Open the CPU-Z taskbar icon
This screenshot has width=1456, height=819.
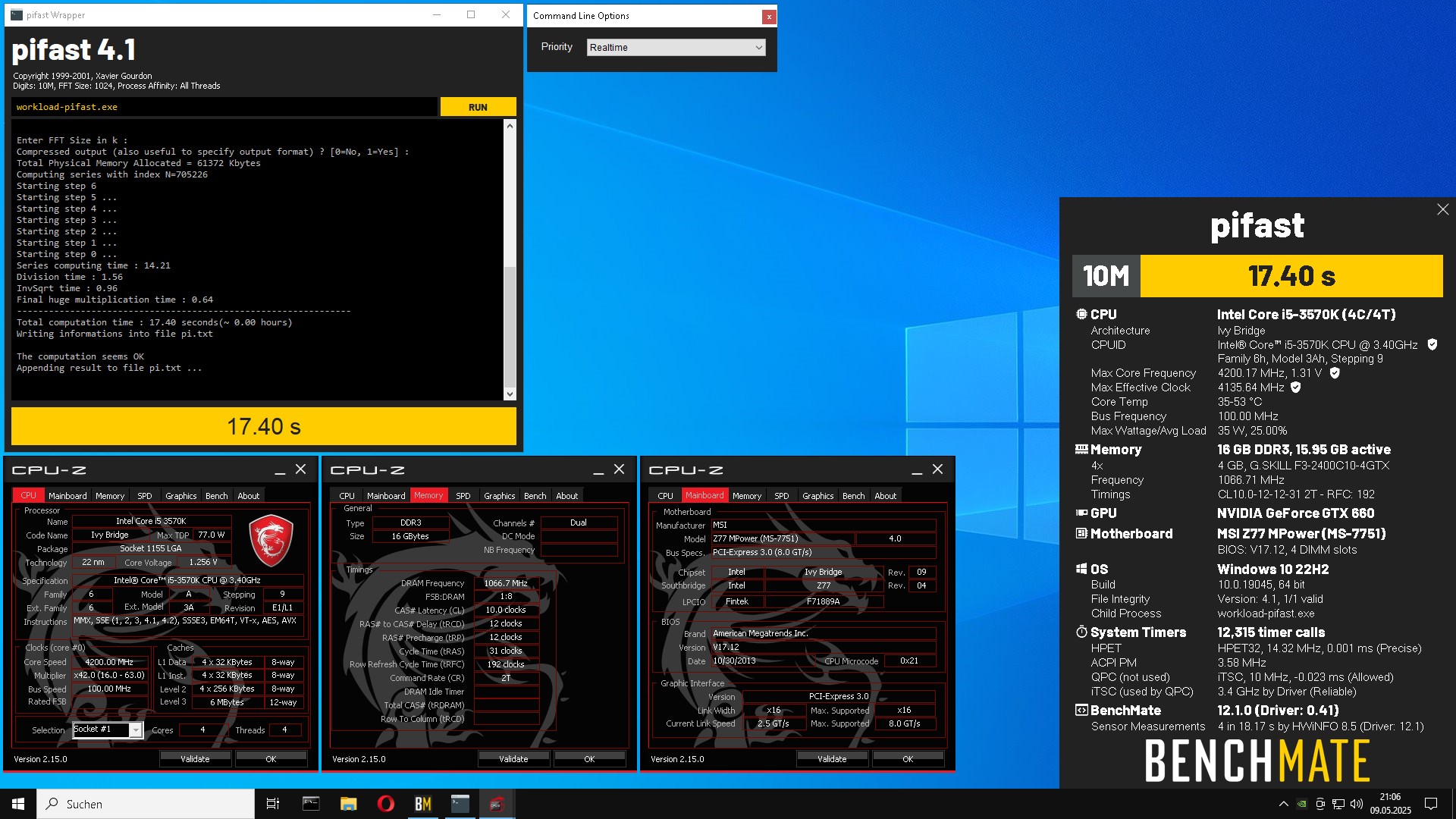[x=497, y=804]
